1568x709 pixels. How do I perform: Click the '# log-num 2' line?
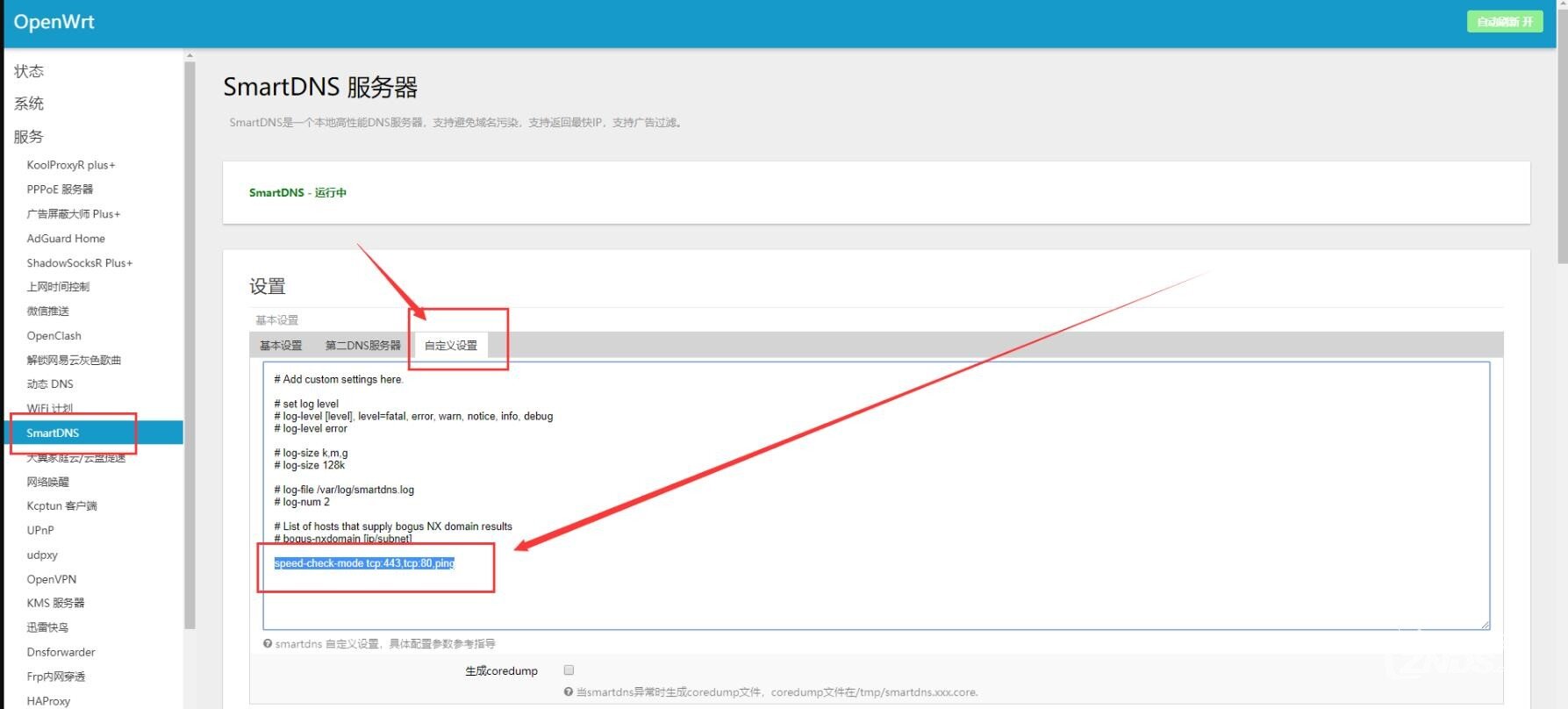[x=302, y=503]
